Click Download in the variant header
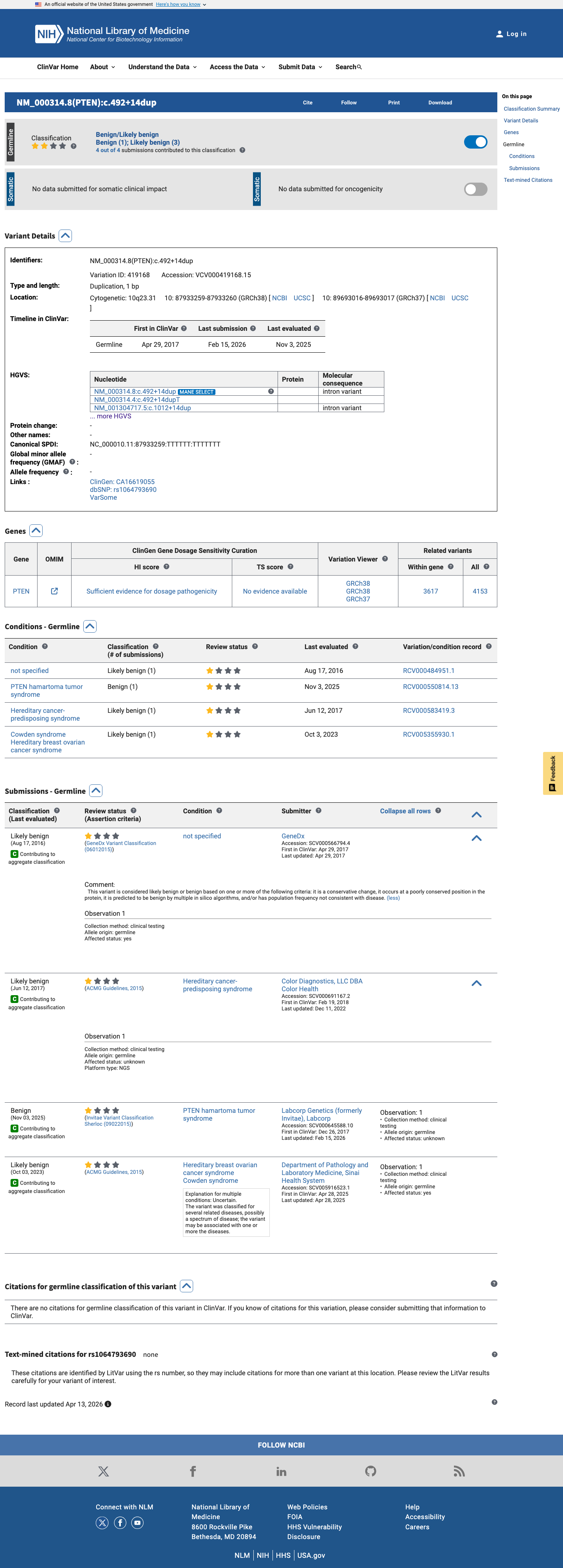Viewport: 563px width, 1568px height. click(440, 103)
